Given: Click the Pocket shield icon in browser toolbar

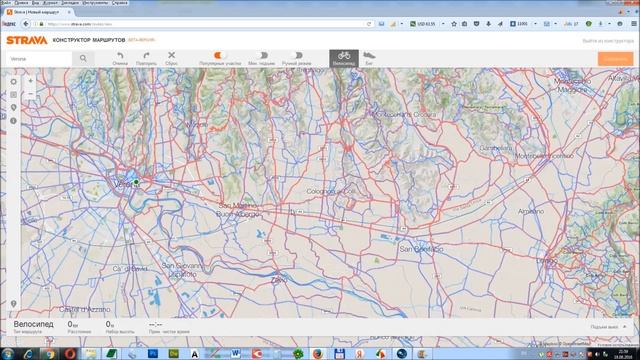Looking at the screenshot, I should click(476, 24).
